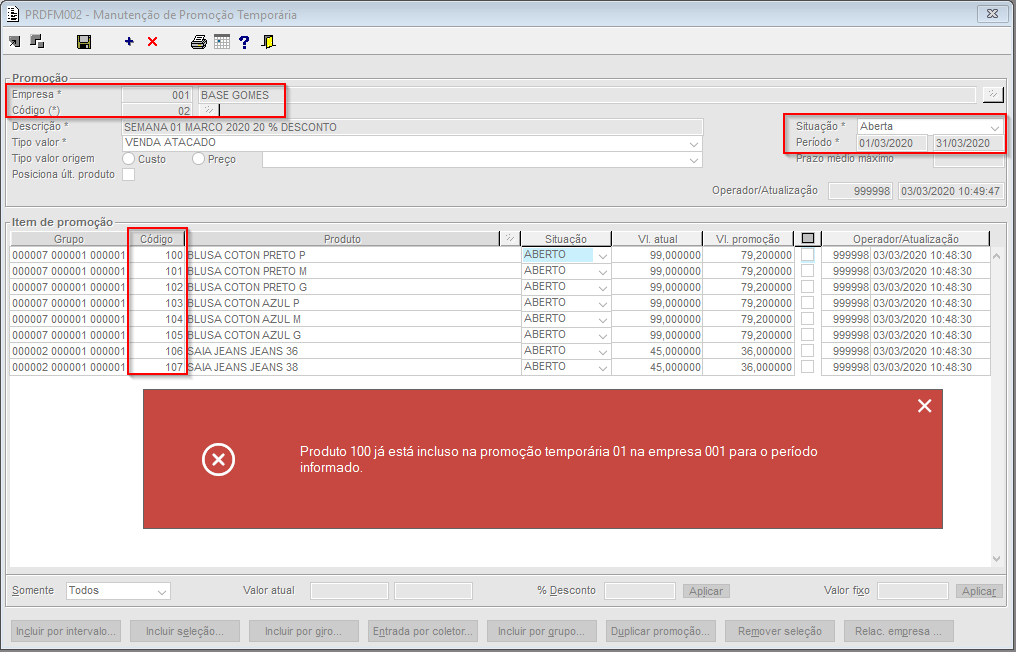Click the save diskette icon in toolbar

tap(84, 42)
